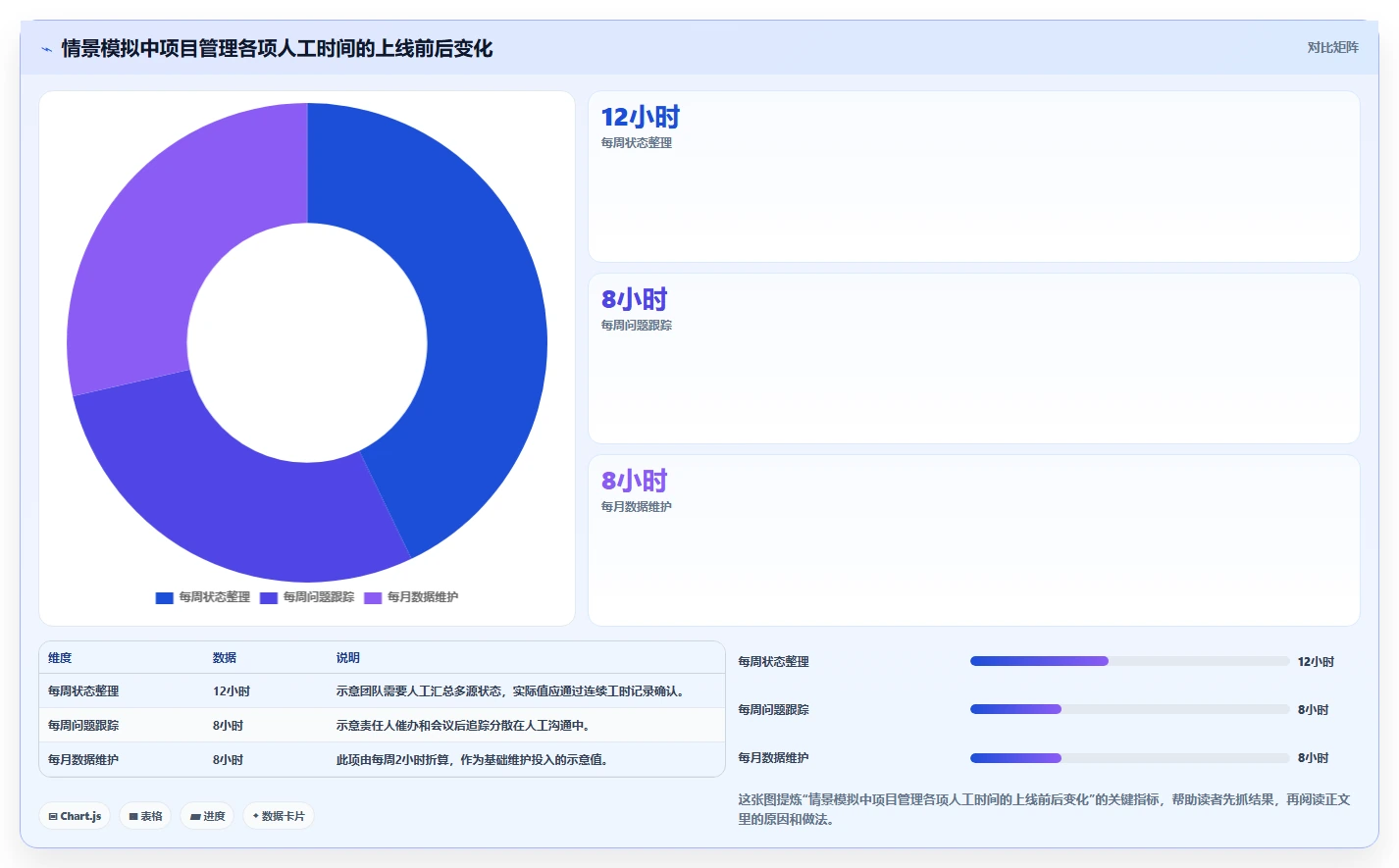Click the description starting 示意责任人催办

(x=463, y=726)
